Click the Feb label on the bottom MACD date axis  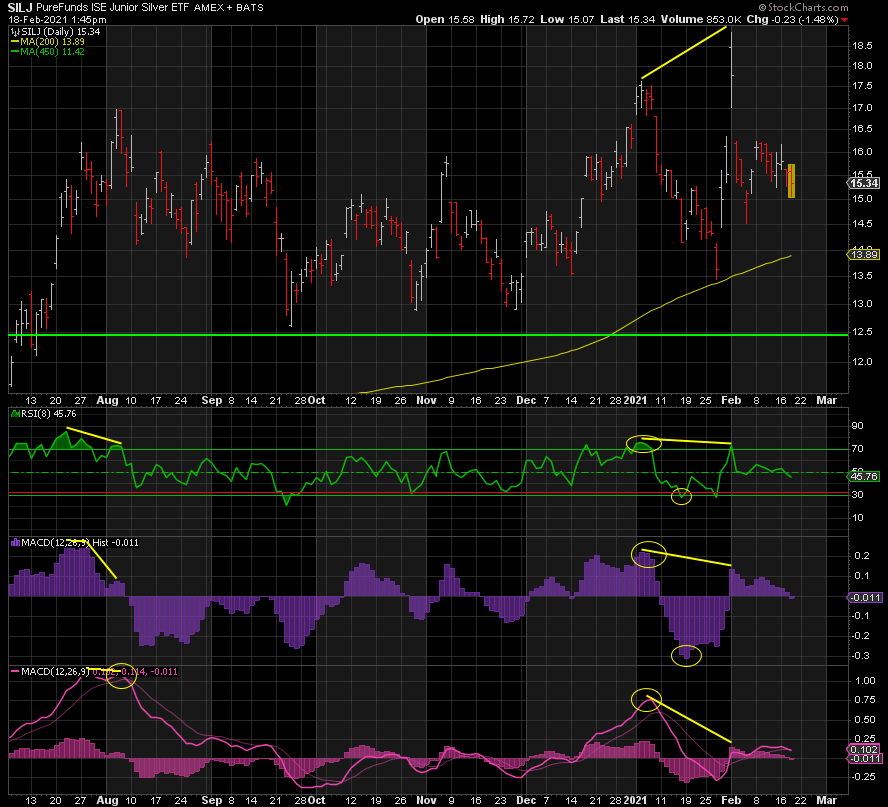(731, 800)
